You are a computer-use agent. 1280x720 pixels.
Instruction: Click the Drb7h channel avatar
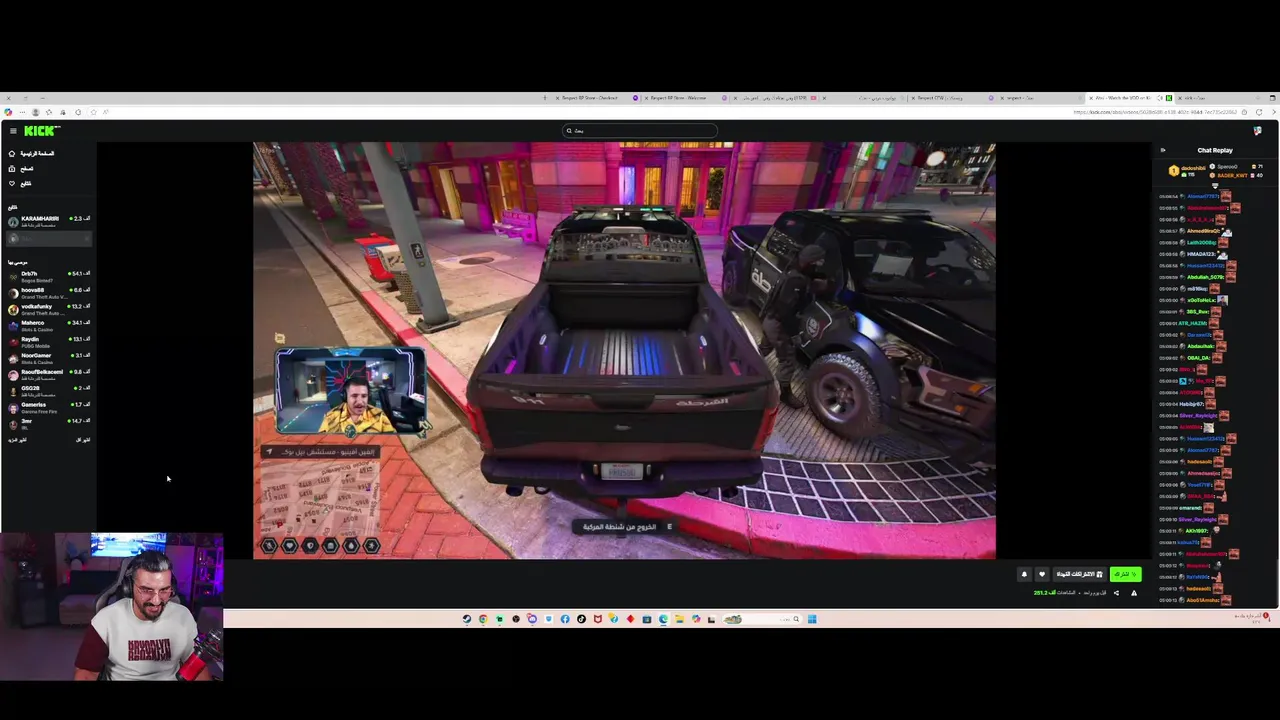[x=13, y=276]
